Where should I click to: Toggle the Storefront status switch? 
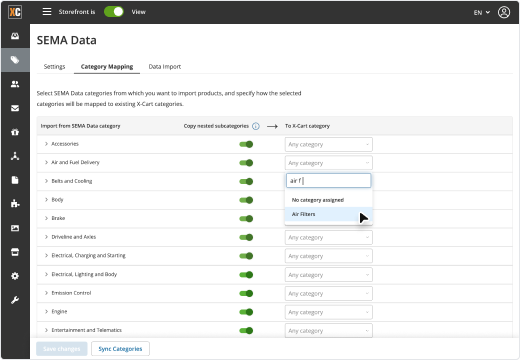click(114, 12)
